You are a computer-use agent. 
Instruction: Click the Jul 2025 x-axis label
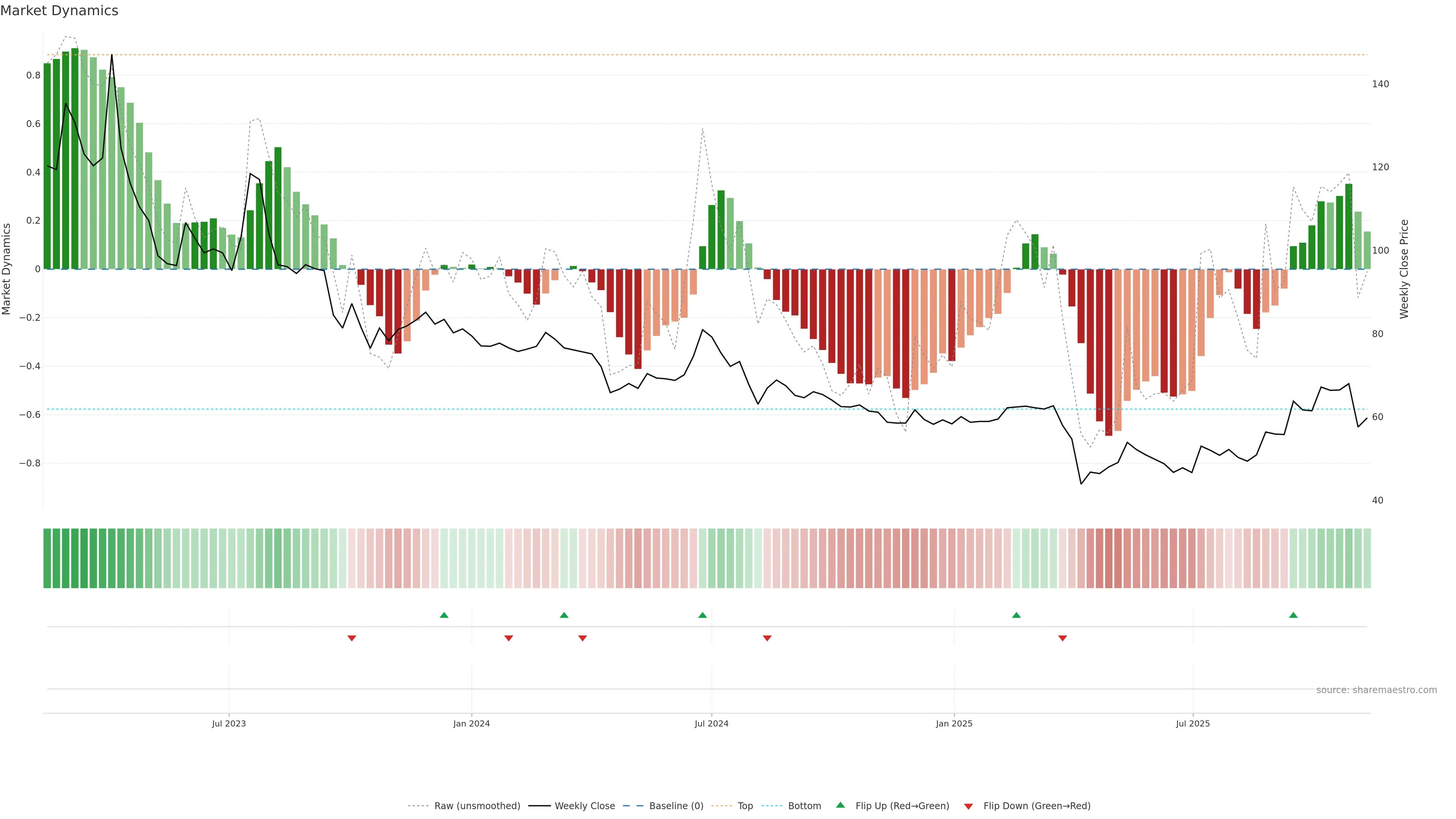(1192, 723)
